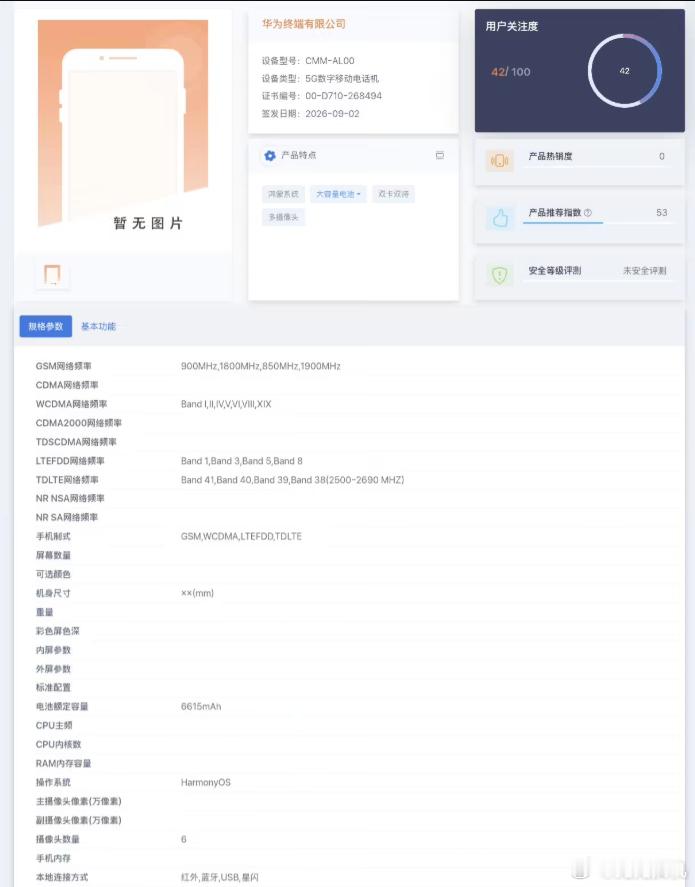Click the vibrating phone icon for 产品热销度
Viewport: 695px width, 887px height.
499,161
